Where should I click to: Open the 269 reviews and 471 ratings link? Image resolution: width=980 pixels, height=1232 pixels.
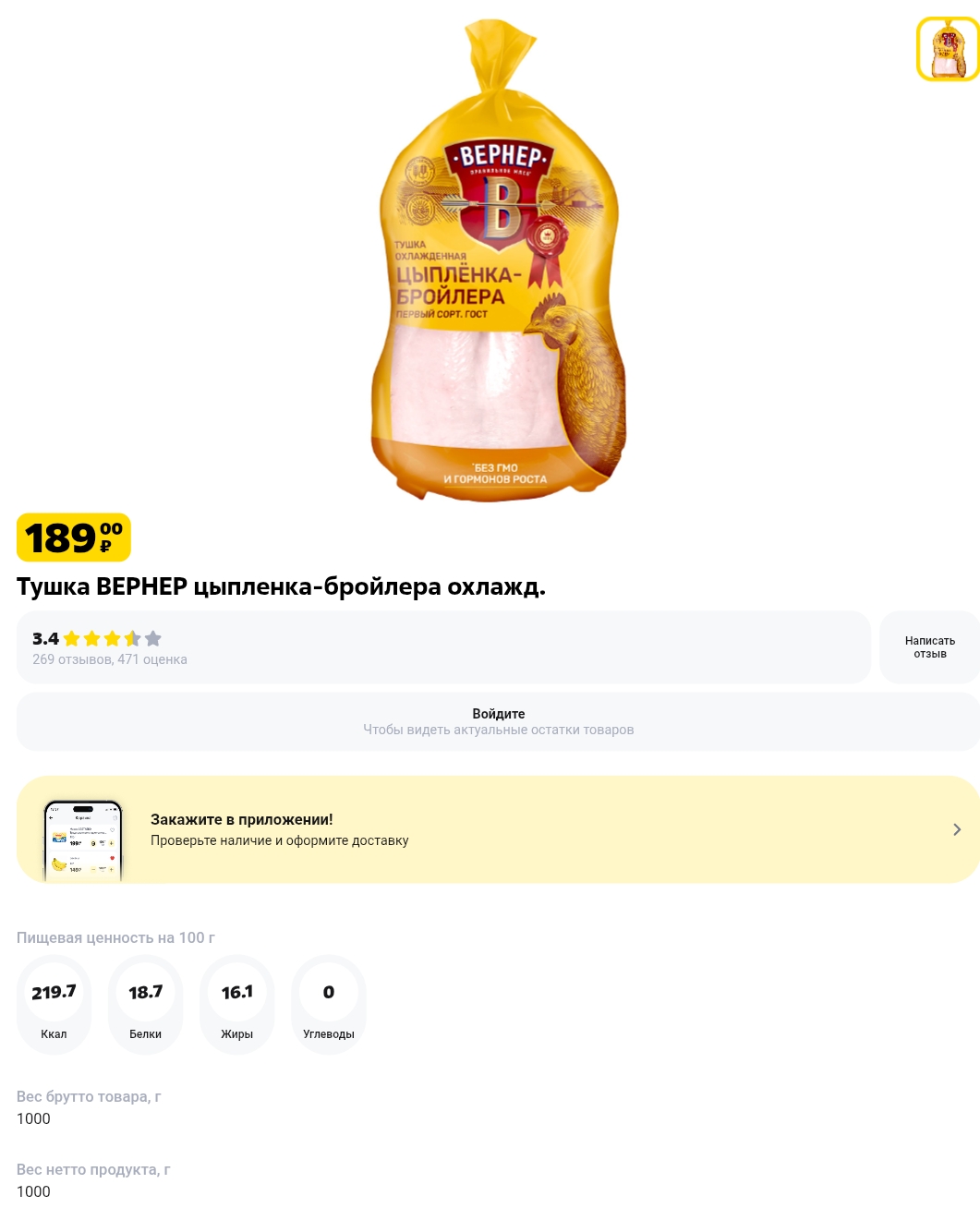(x=110, y=659)
